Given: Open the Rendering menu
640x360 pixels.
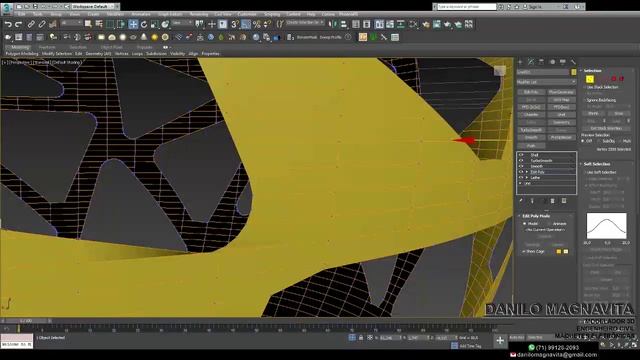Looking at the screenshot, I should [199, 14].
